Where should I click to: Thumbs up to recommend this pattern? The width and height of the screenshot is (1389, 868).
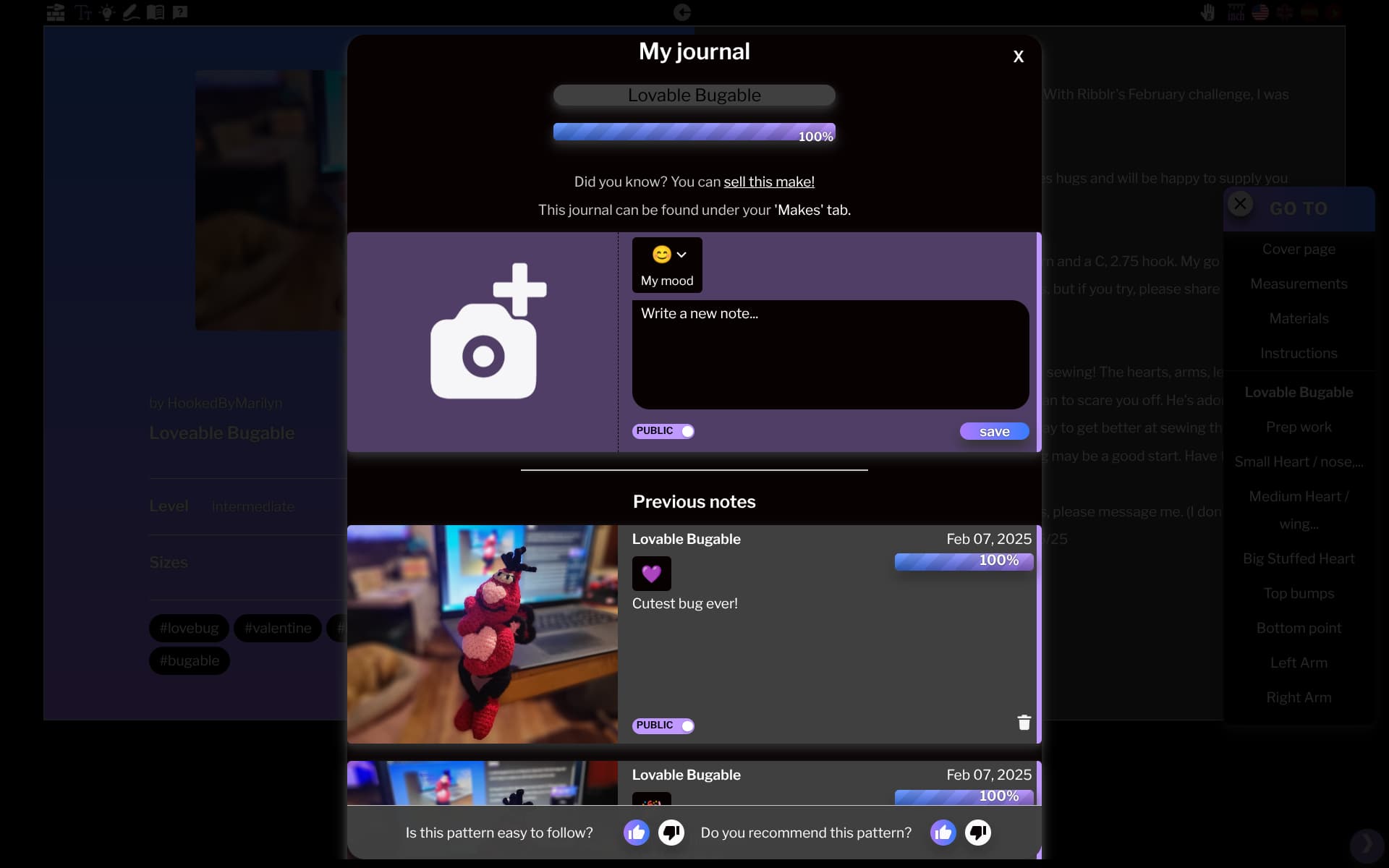[943, 833]
